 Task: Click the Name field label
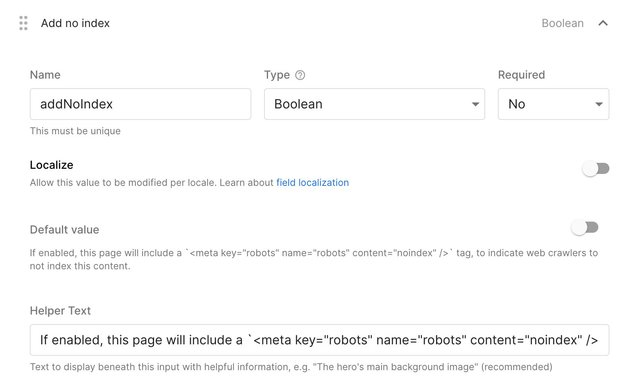[45, 75]
